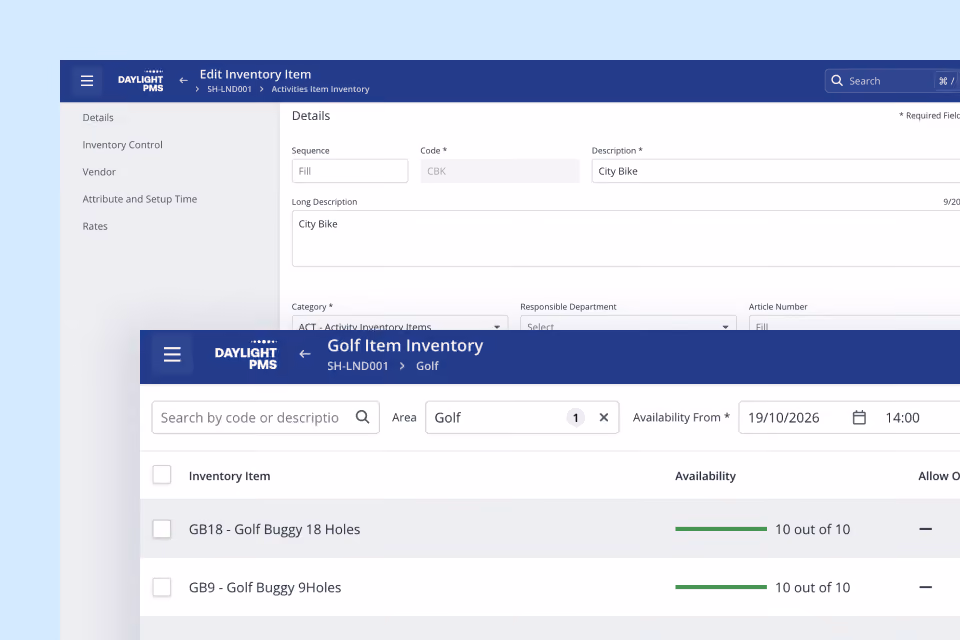Viewport: 960px width, 640px height.
Task: Select Attribute and Setup Time section
Action: [x=140, y=199]
